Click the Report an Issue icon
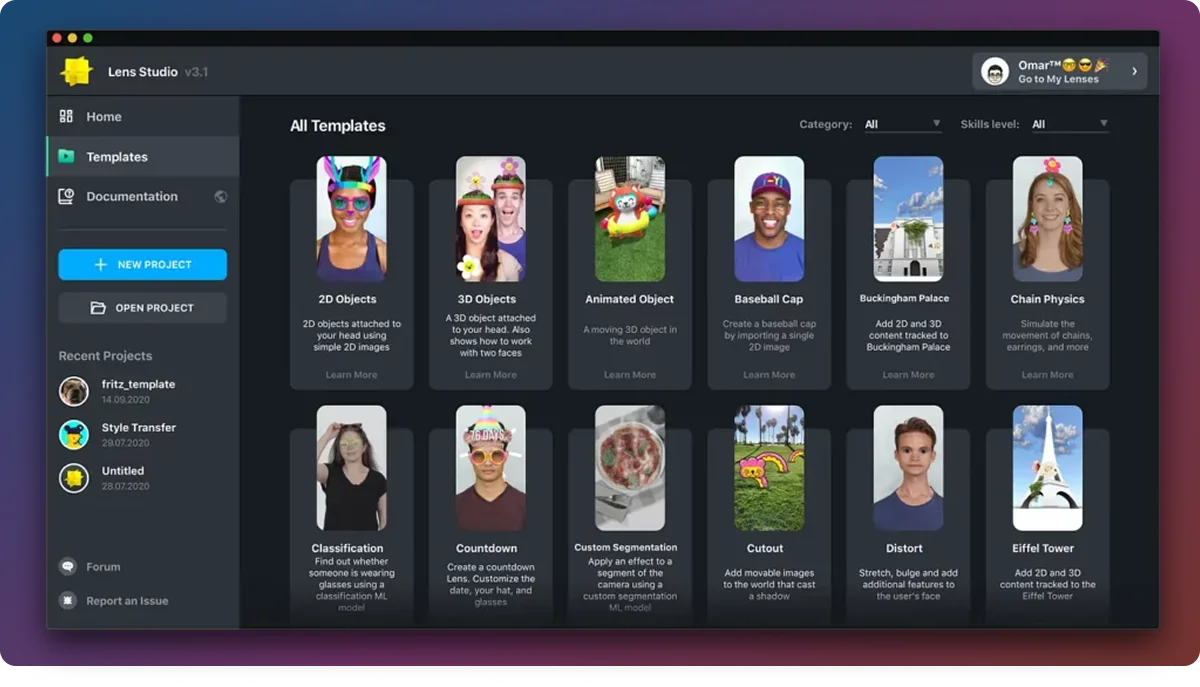The image size is (1200, 687). click(x=68, y=601)
